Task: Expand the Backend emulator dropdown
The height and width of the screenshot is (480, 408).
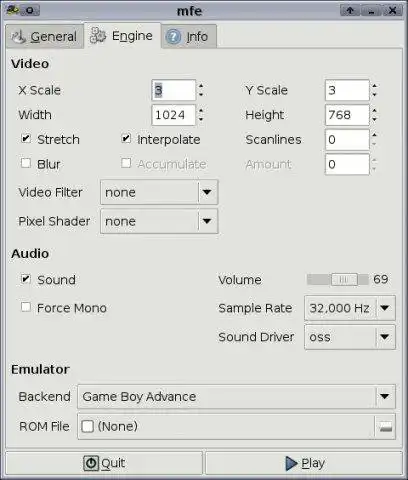Action: point(236,396)
